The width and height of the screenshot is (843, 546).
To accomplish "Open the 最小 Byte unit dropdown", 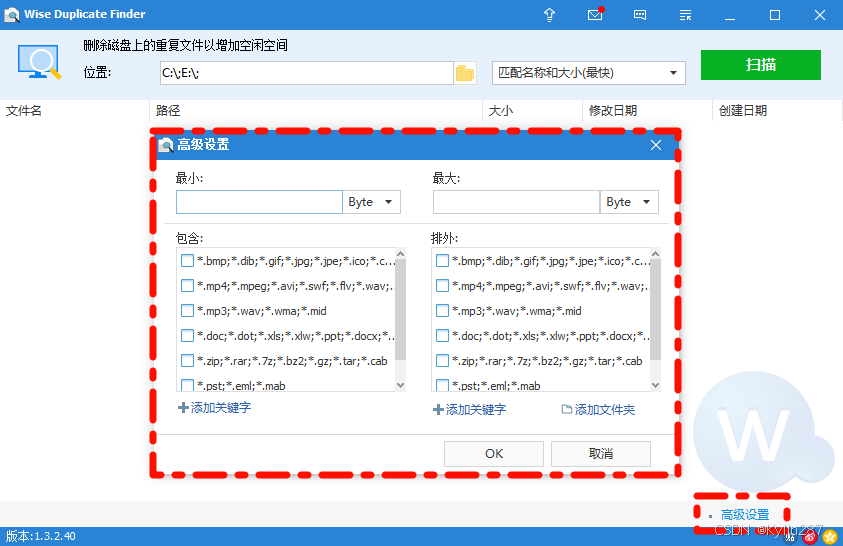I will (x=372, y=202).
